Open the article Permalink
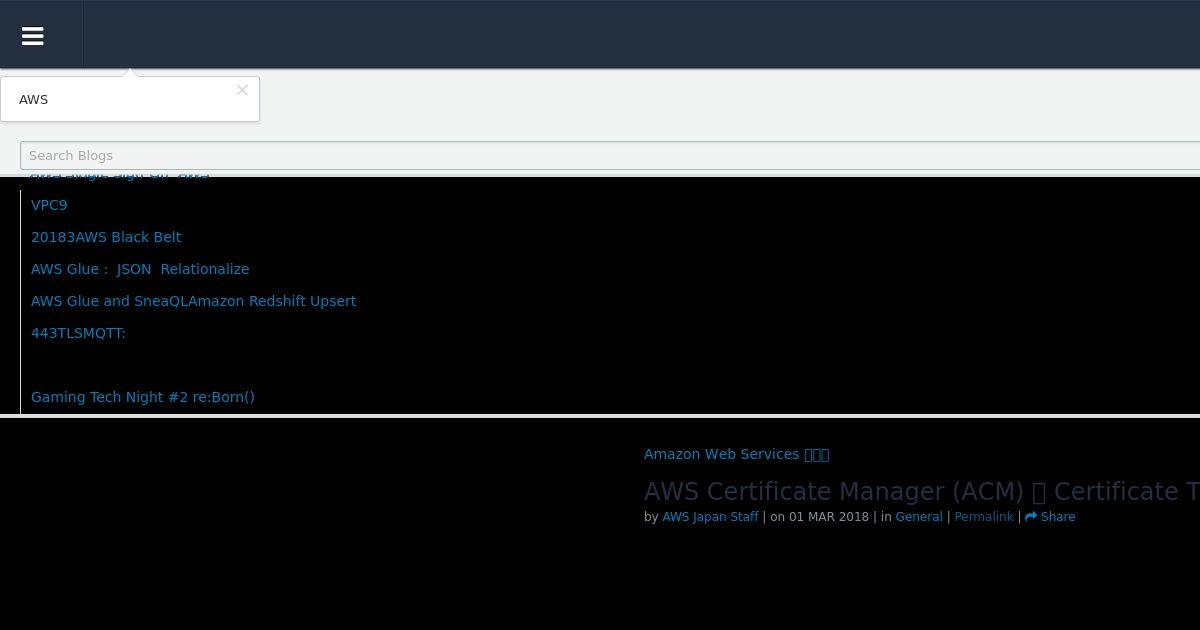The width and height of the screenshot is (1200, 630). (984, 517)
